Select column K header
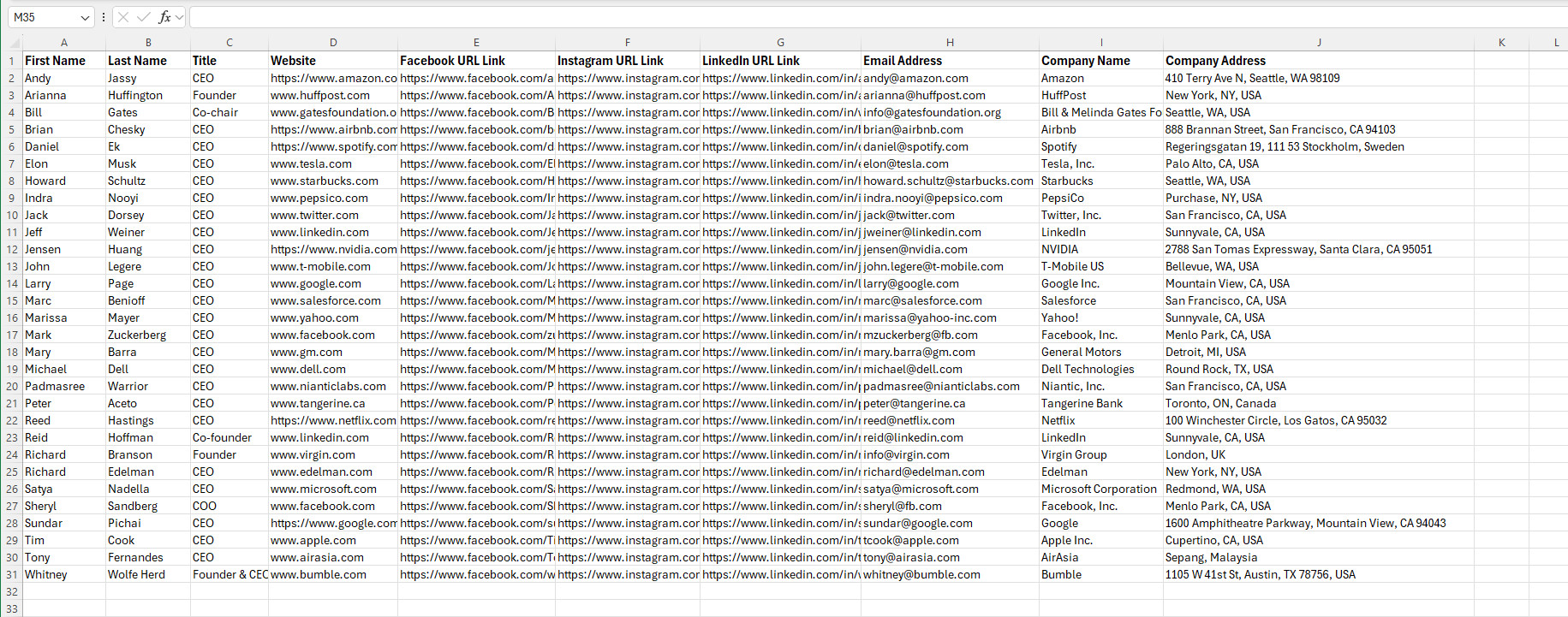Viewport: 1568px width, 617px height. click(1502, 42)
